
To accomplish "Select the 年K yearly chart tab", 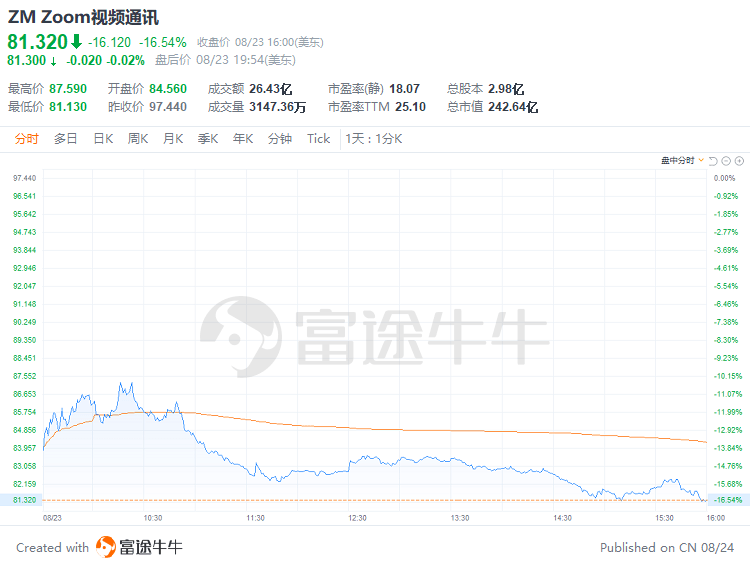I will 243,139.
